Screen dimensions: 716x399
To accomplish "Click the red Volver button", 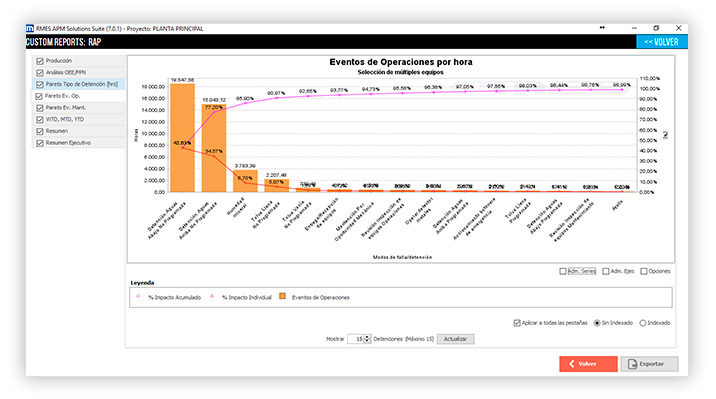I will pyautogui.click(x=588, y=364).
